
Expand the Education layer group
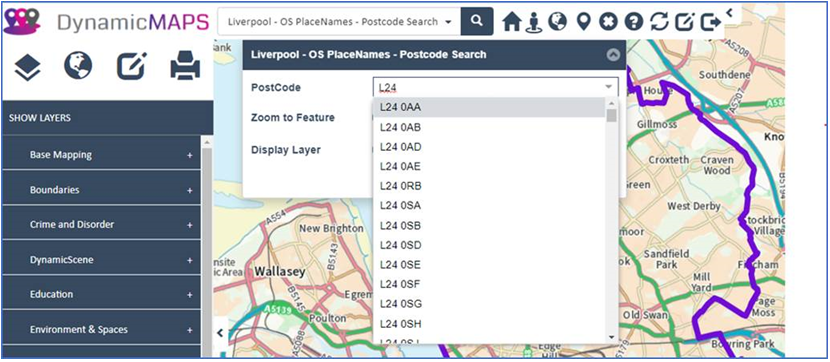(x=101, y=294)
